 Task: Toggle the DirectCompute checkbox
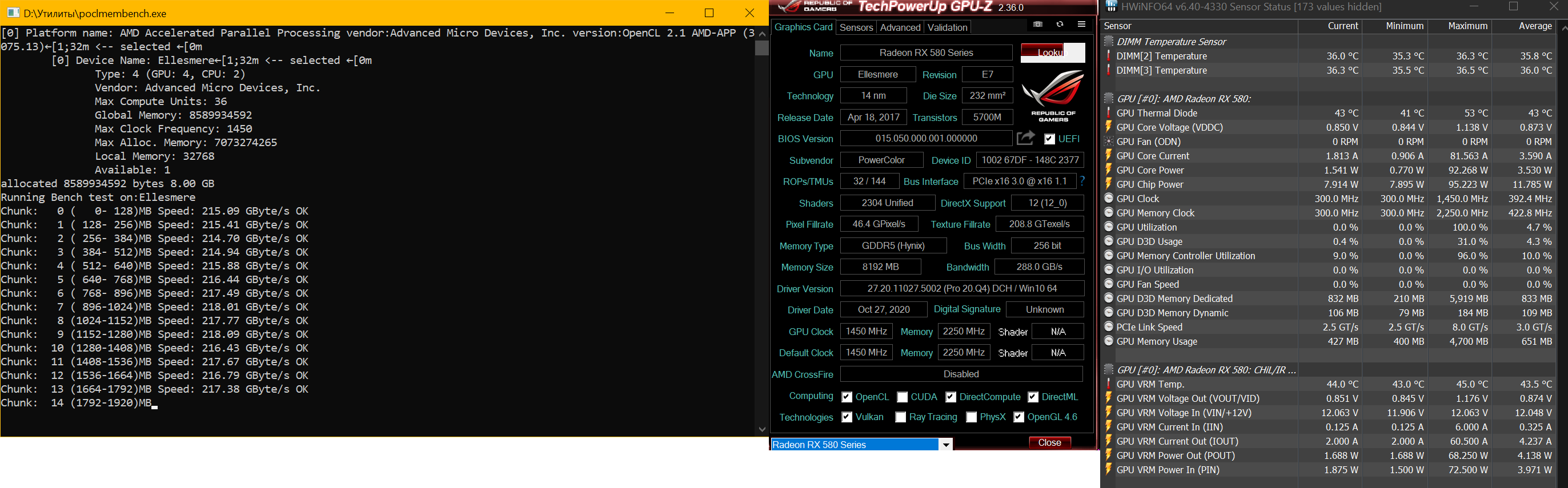coord(951,397)
